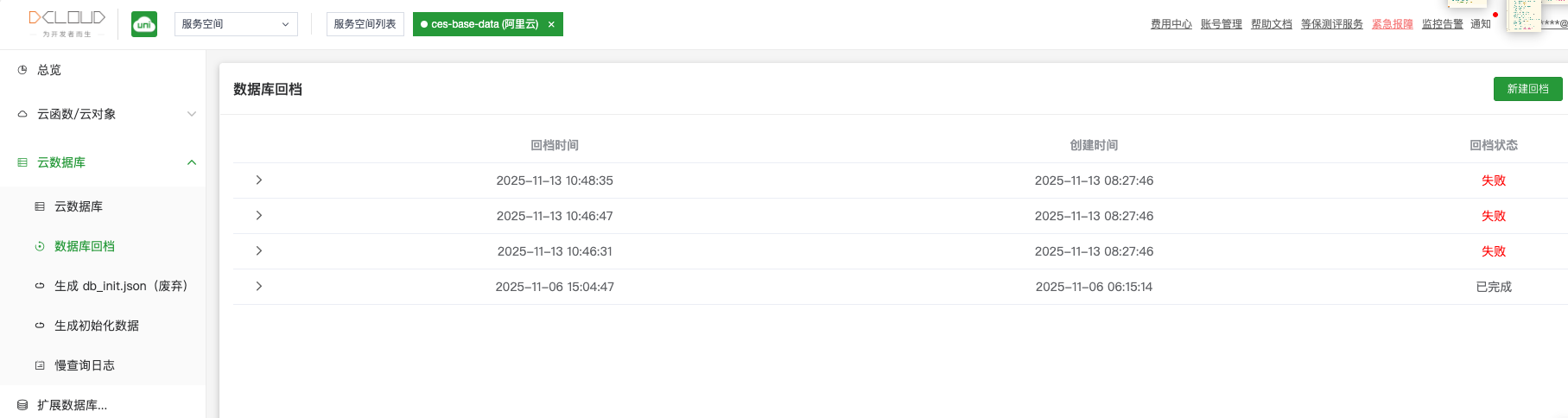The height and width of the screenshot is (418, 1568).
Task: Switch to the 服务空间列表 tab
Action: pyautogui.click(x=365, y=24)
